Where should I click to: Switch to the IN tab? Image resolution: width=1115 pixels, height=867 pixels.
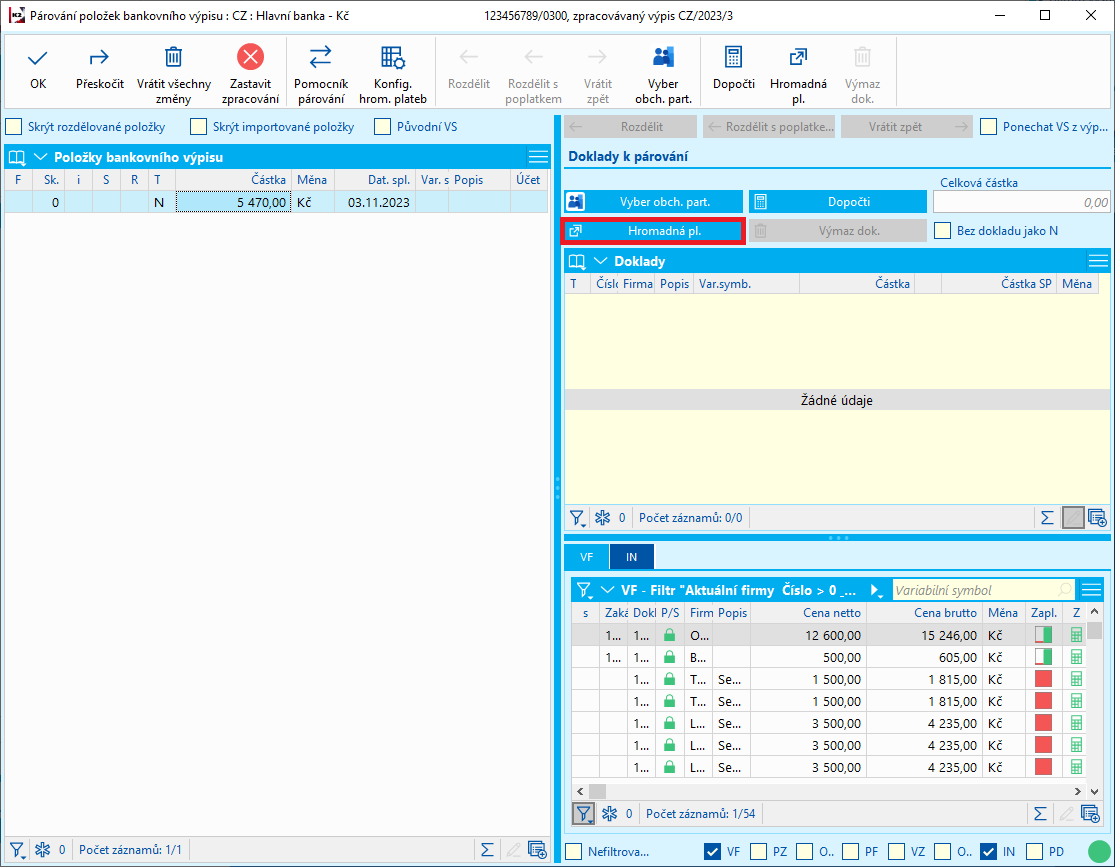(631, 557)
